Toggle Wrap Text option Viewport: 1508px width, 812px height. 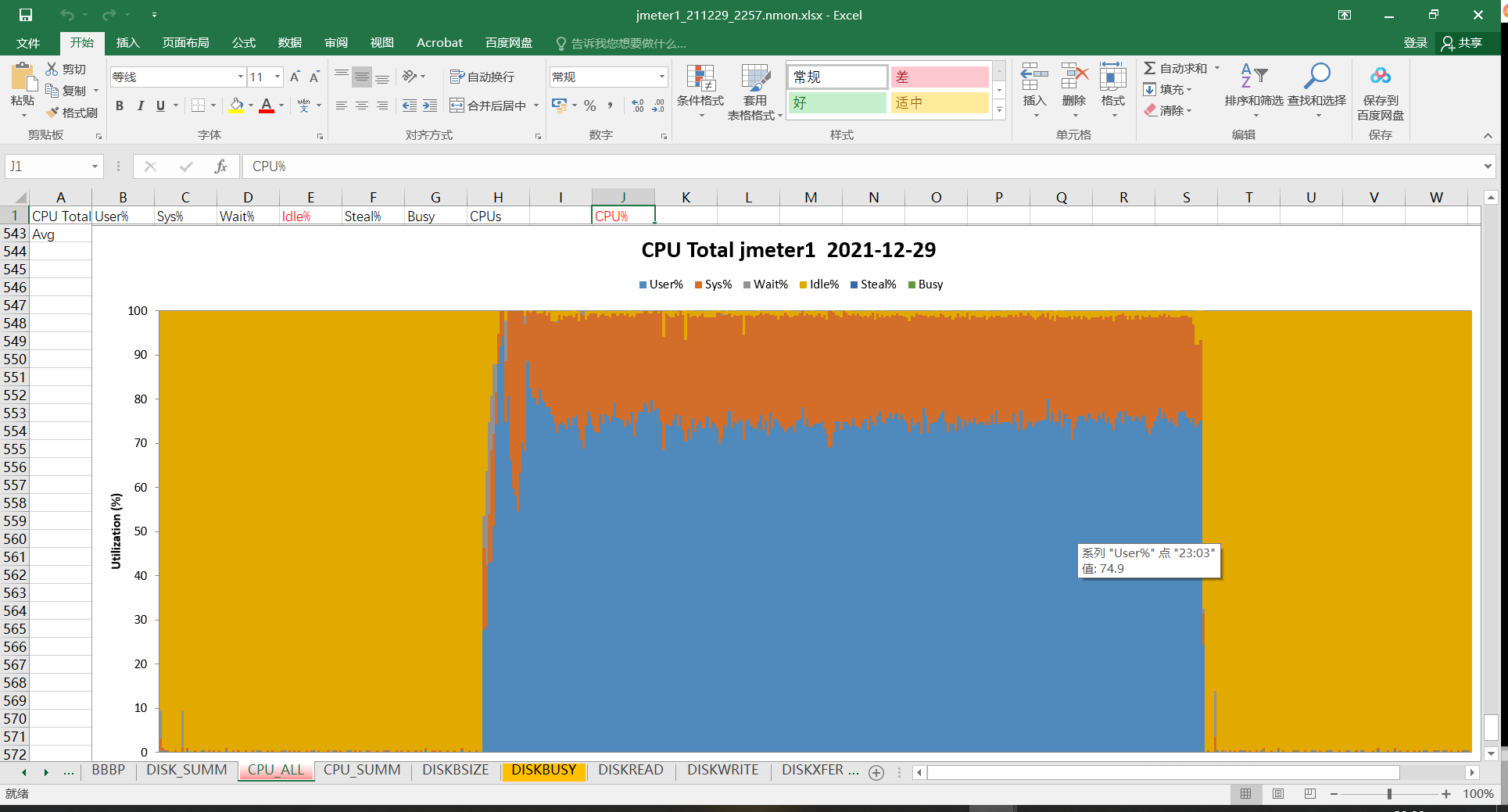pos(482,77)
